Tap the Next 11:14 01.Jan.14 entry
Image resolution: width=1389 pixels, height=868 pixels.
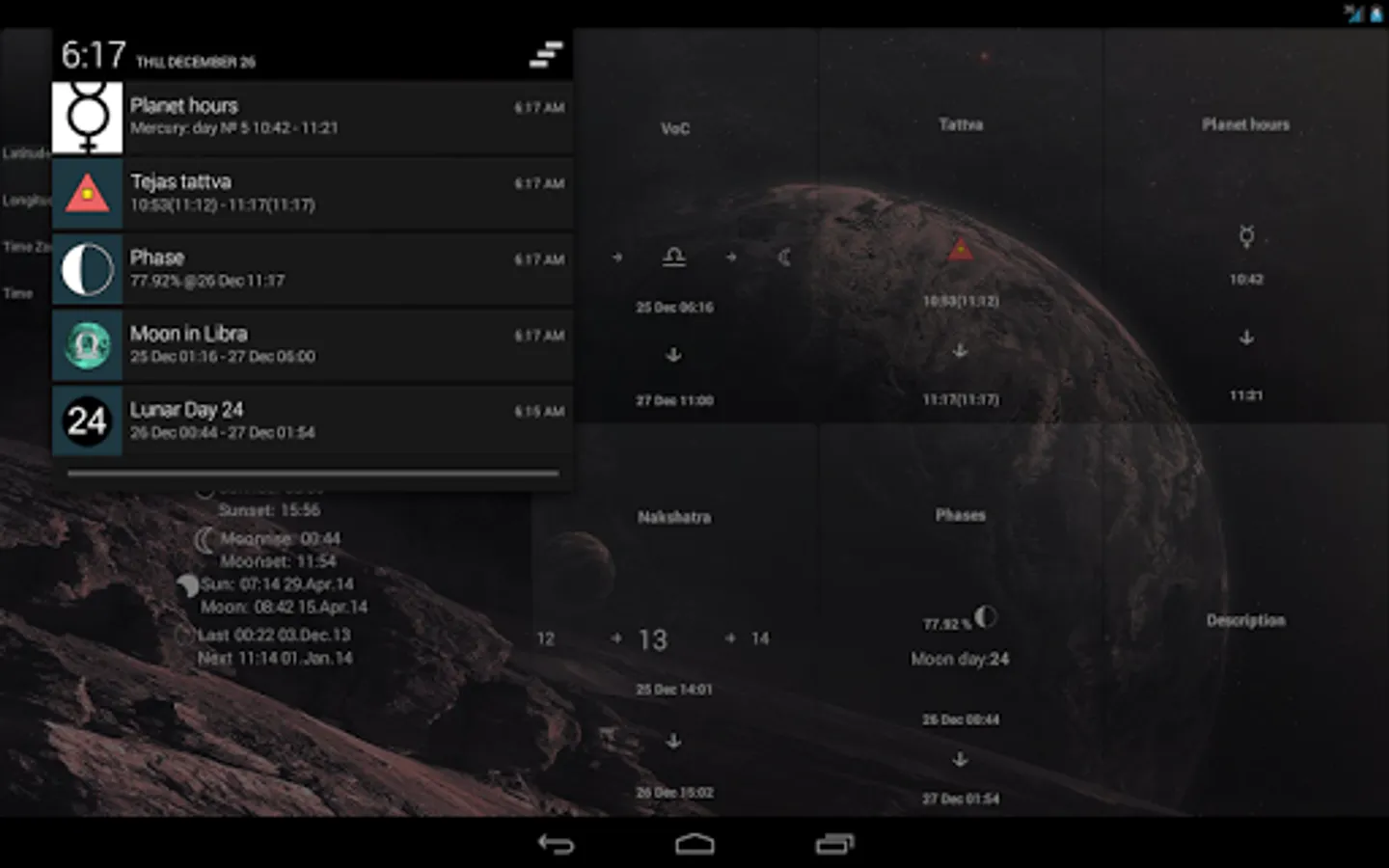coord(275,659)
